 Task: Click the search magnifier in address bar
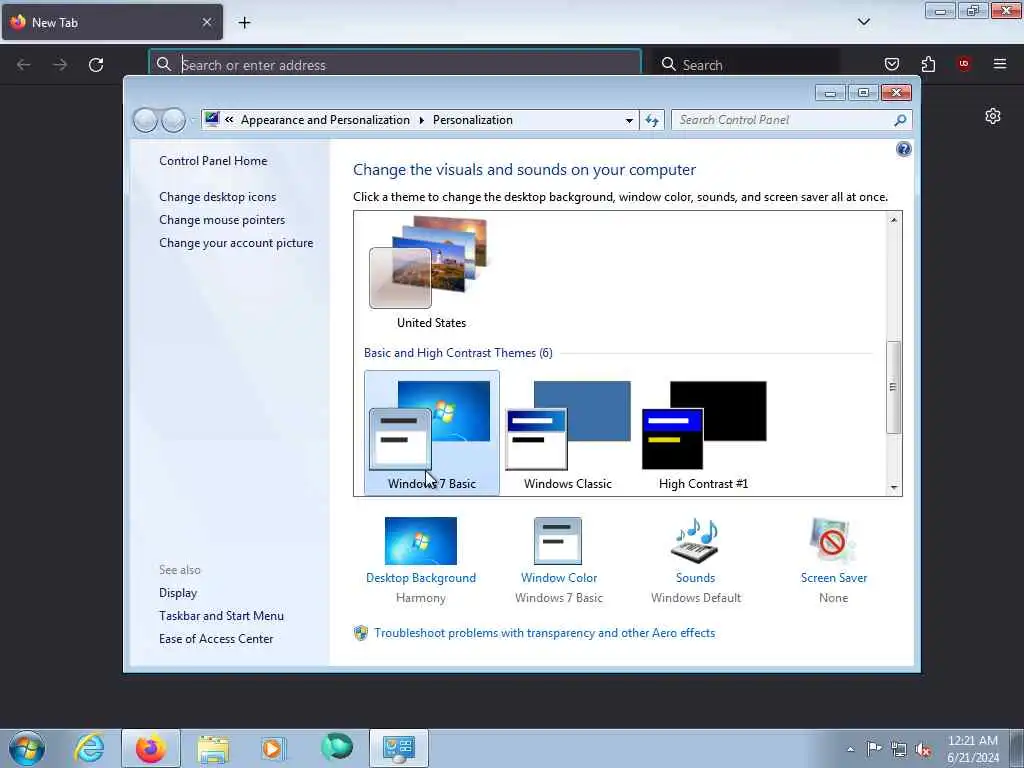tap(163, 64)
